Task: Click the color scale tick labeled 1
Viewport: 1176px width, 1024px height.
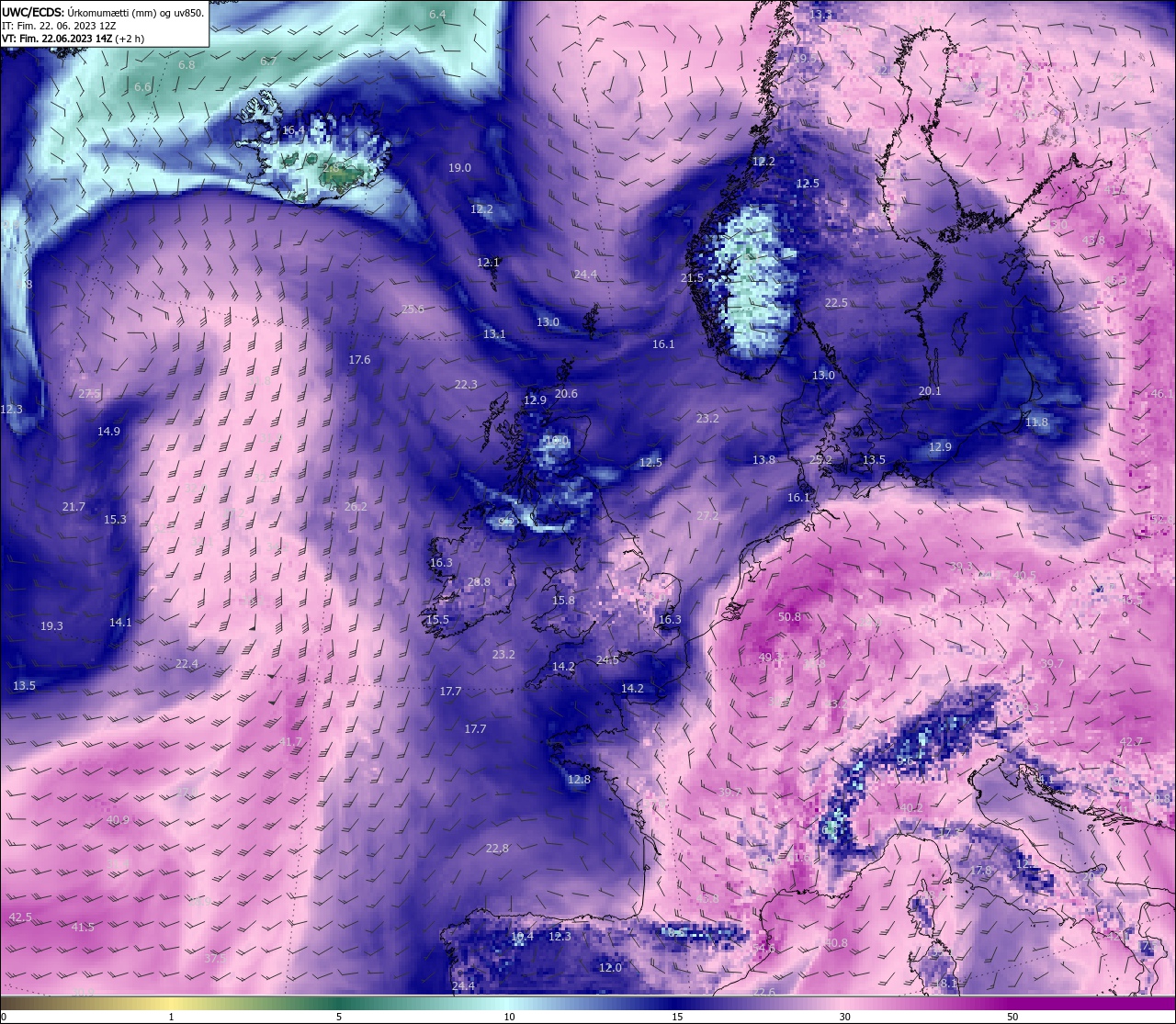Action: 172,1017
